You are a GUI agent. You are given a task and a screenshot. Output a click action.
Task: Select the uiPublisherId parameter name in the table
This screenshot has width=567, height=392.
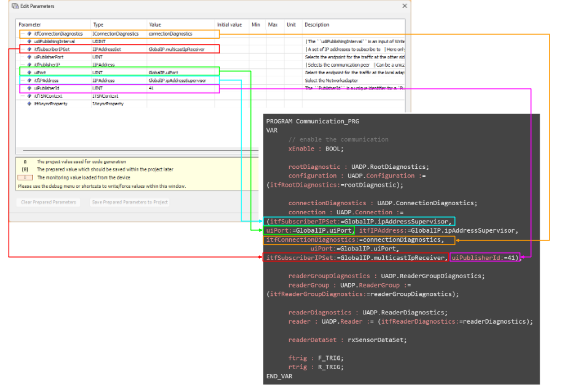pos(47,88)
